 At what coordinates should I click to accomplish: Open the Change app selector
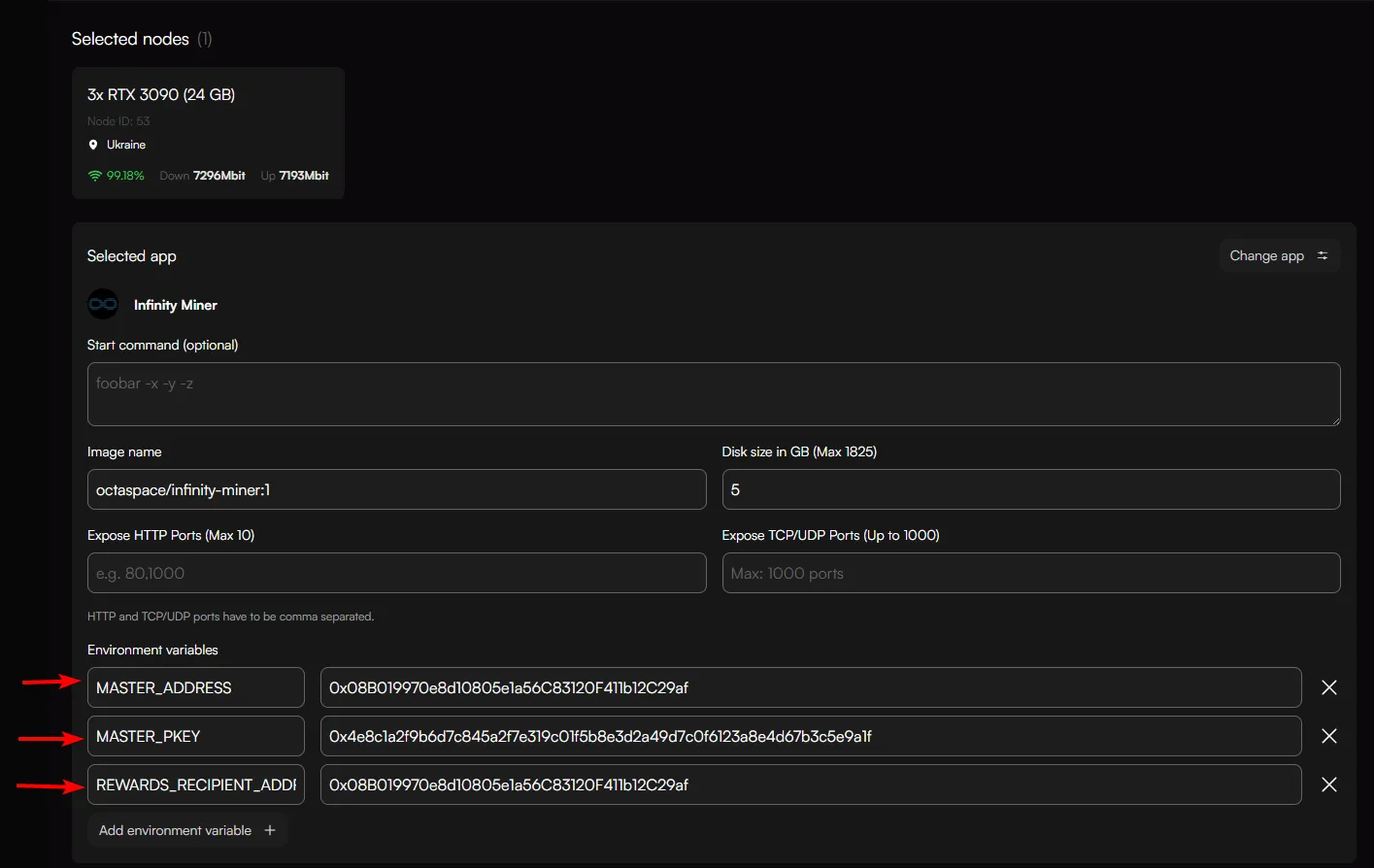click(1280, 255)
